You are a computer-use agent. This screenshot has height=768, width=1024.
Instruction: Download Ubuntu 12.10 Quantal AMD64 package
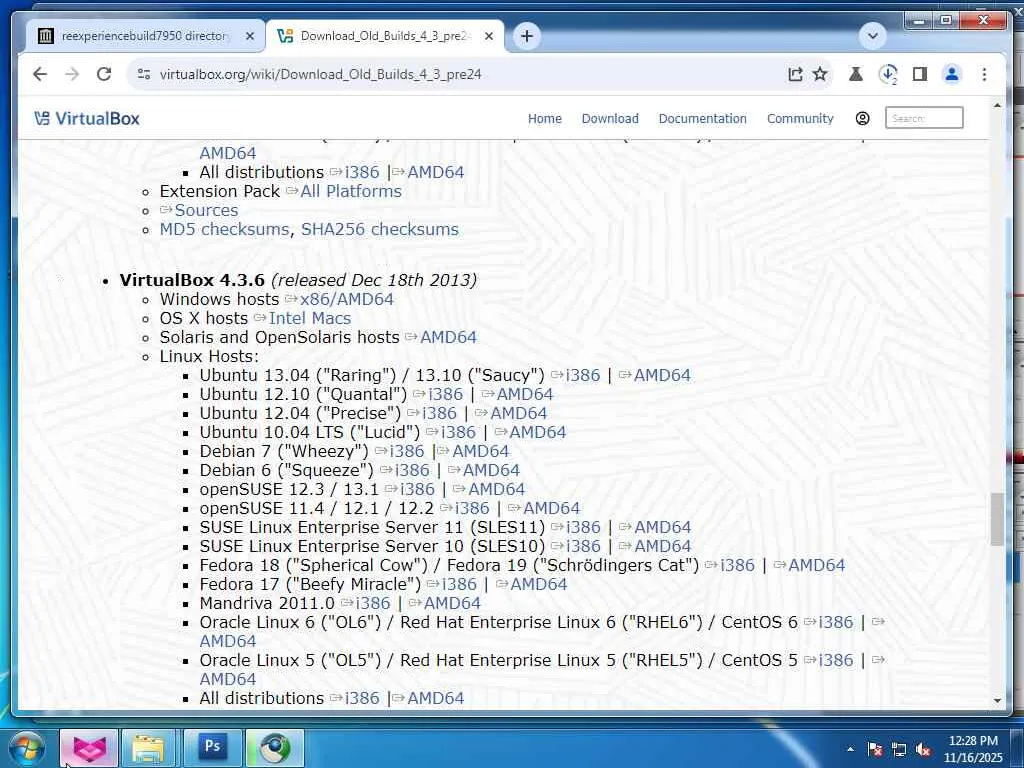click(x=524, y=394)
